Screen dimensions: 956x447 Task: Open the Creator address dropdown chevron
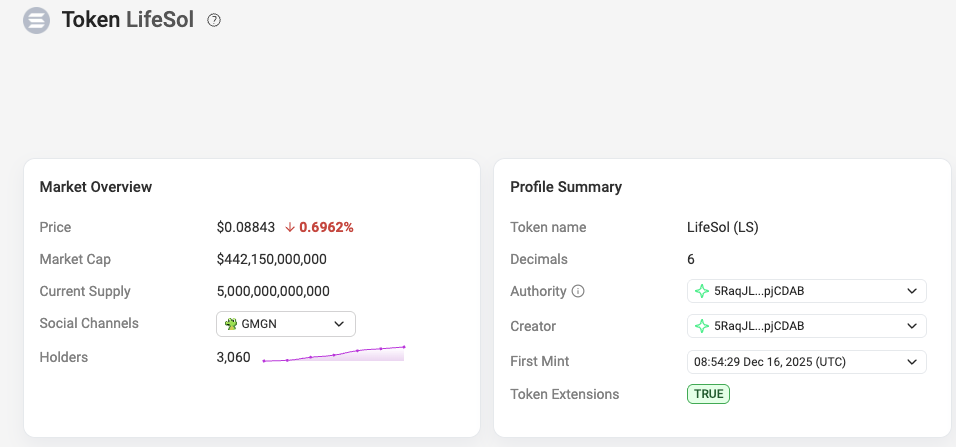pos(911,326)
